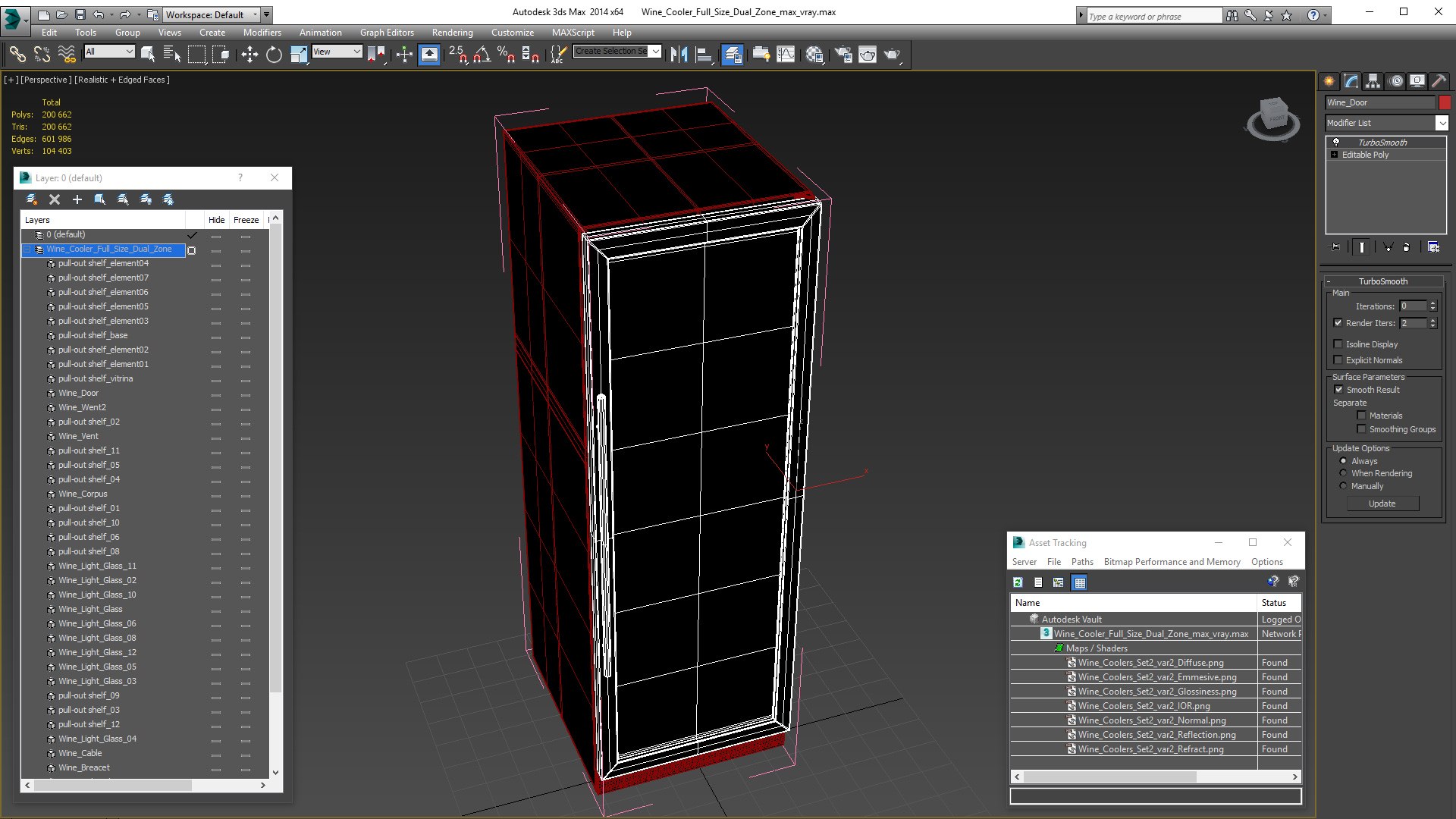Collapse the Wine_Cooler_Full_Size_Dual_Zone layer
Image resolution: width=1456 pixels, height=819 pixels.
click(27, 249)
